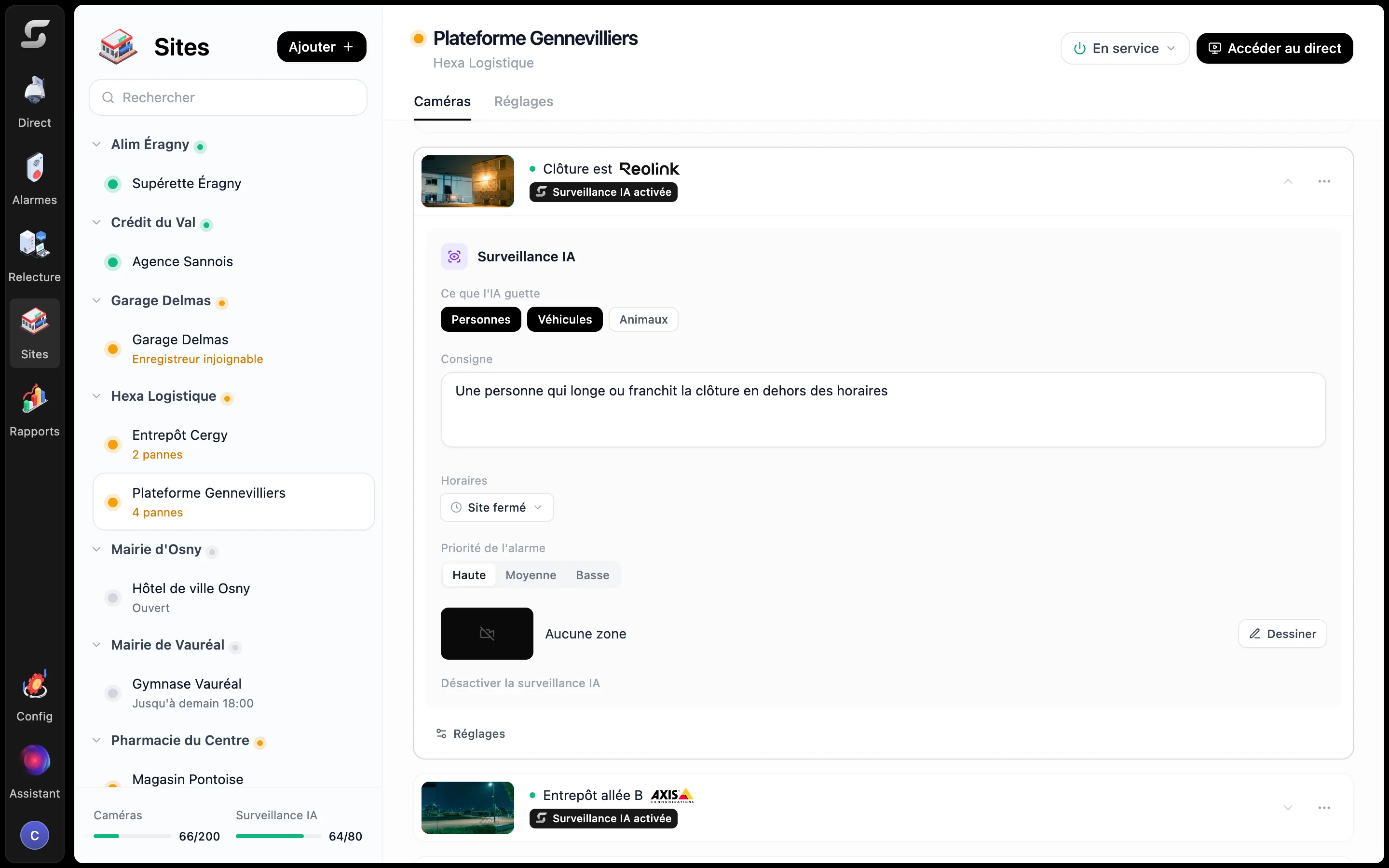Screen dimensions: 1389x868
Task: Open the En service status dropdown
Action: click(1124, 48)
